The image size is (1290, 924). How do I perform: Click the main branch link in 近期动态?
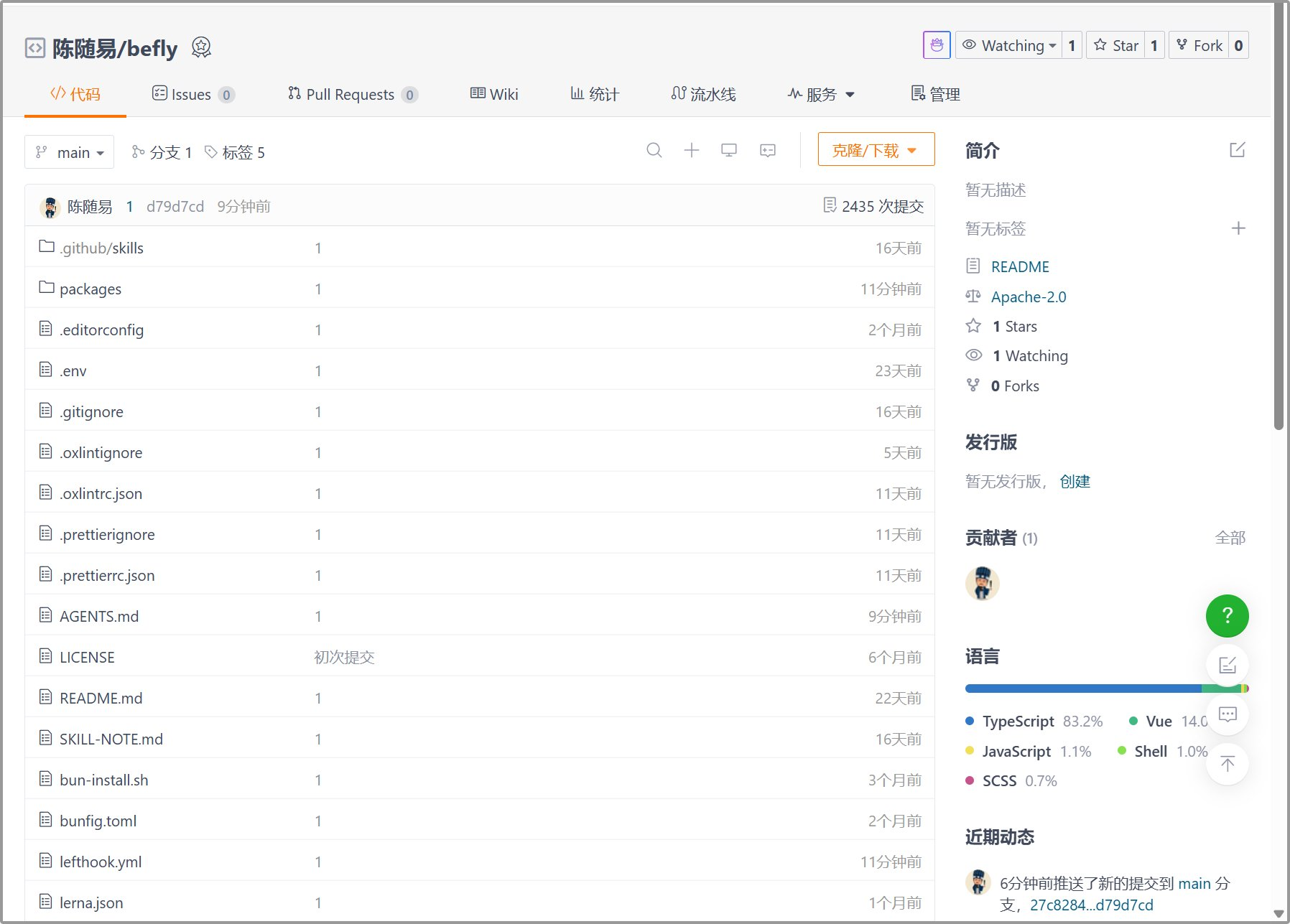(x=1194, y=883)
